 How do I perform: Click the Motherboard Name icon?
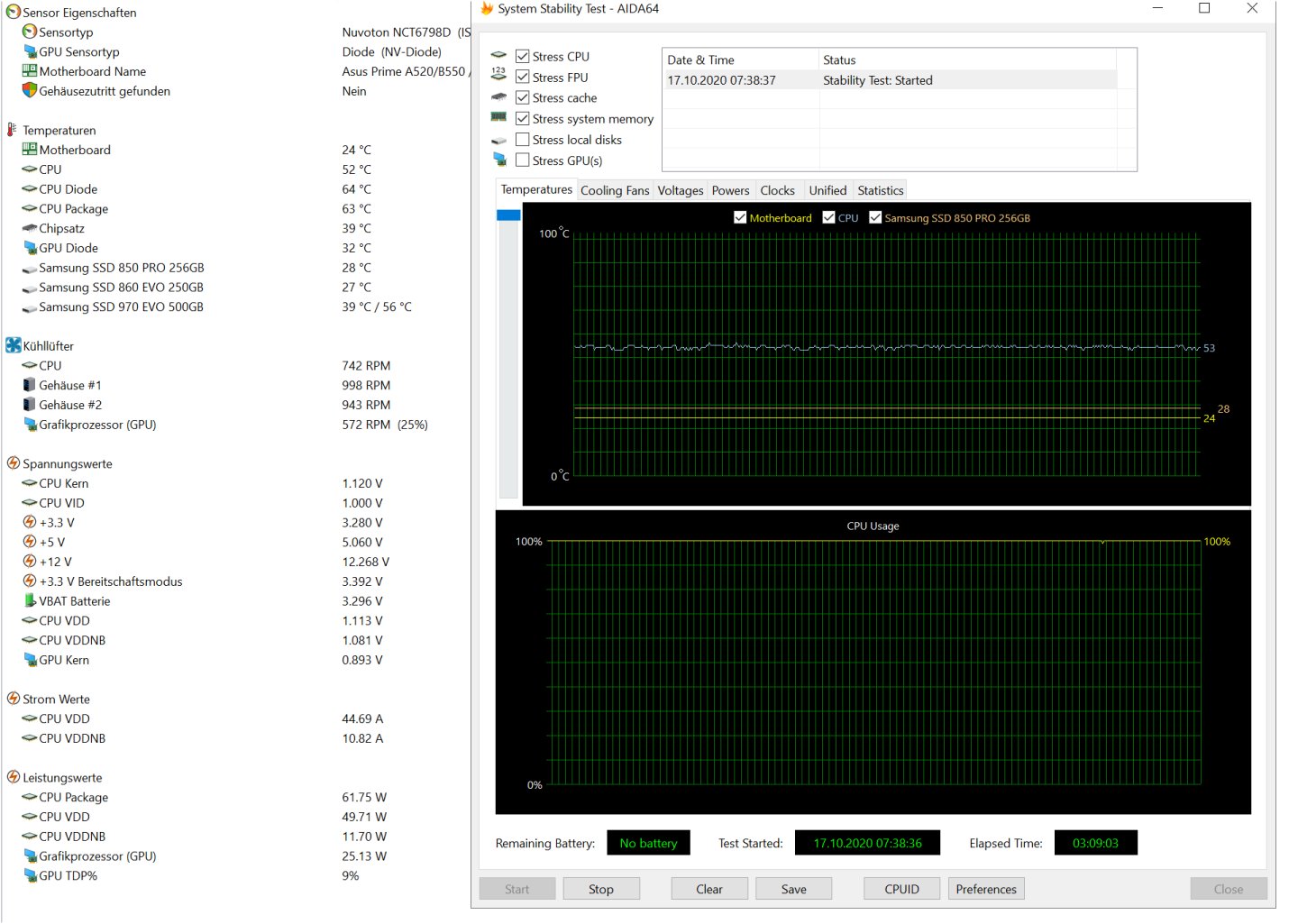[30, 71]
